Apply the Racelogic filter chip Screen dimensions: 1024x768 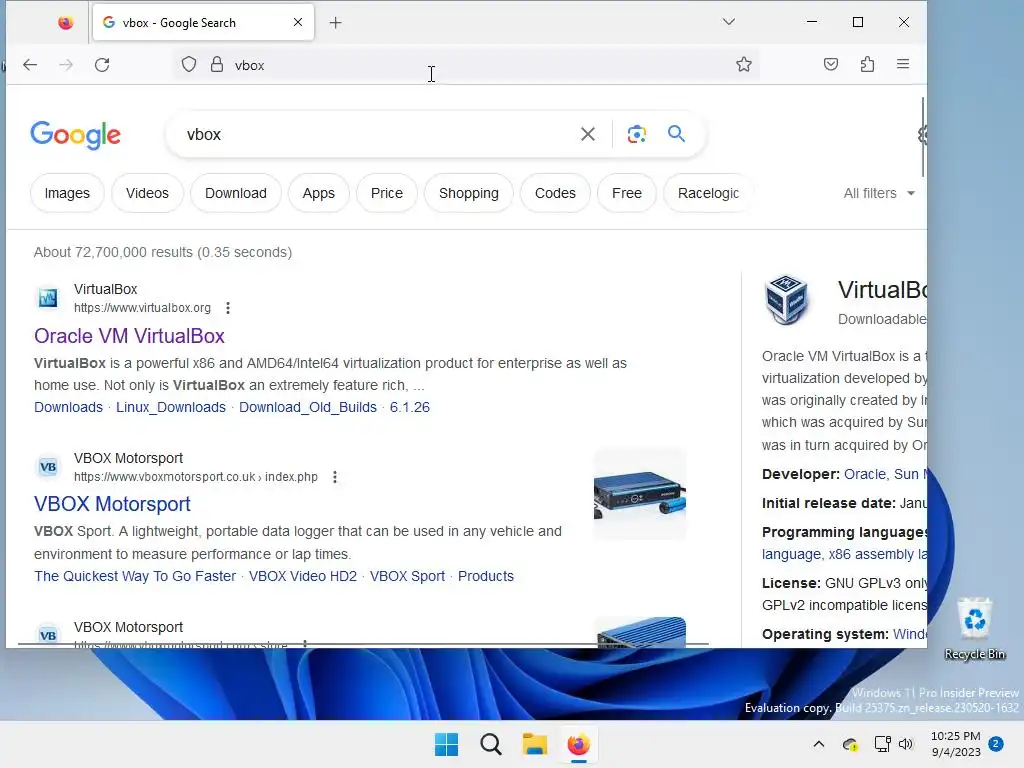pyautogui.click(x=708, y=193)
